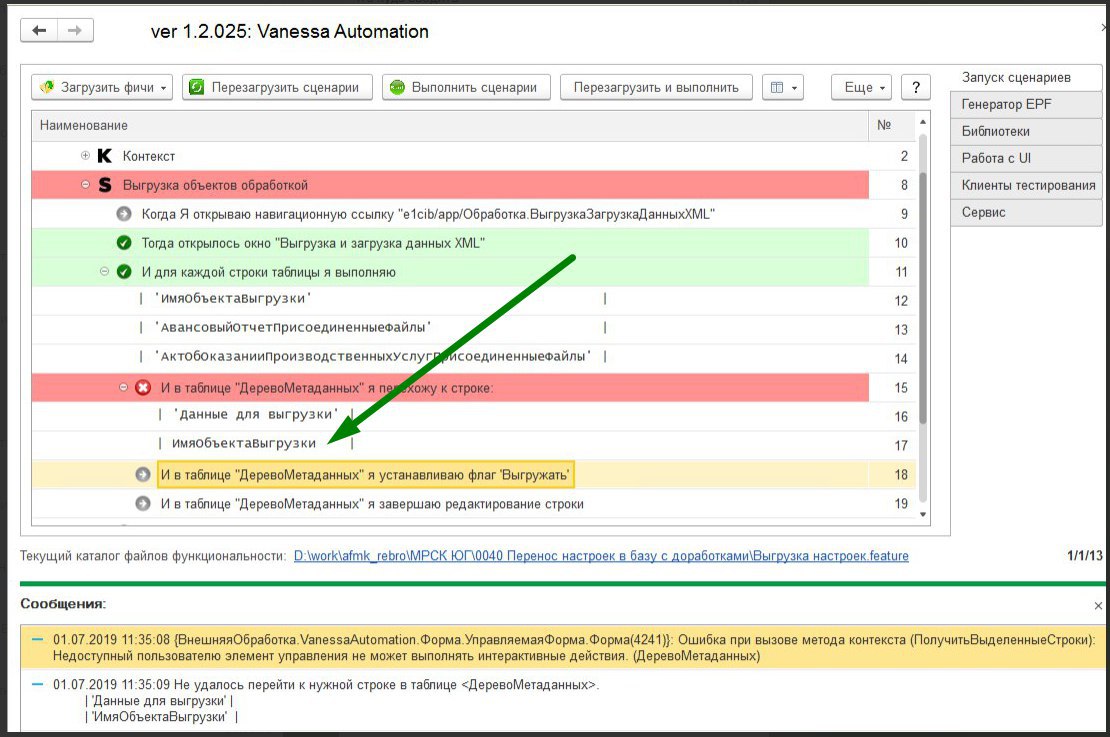The image size is (1110, 737).
Task: Expand the Контекст tree node
Action: click(85, 156)
